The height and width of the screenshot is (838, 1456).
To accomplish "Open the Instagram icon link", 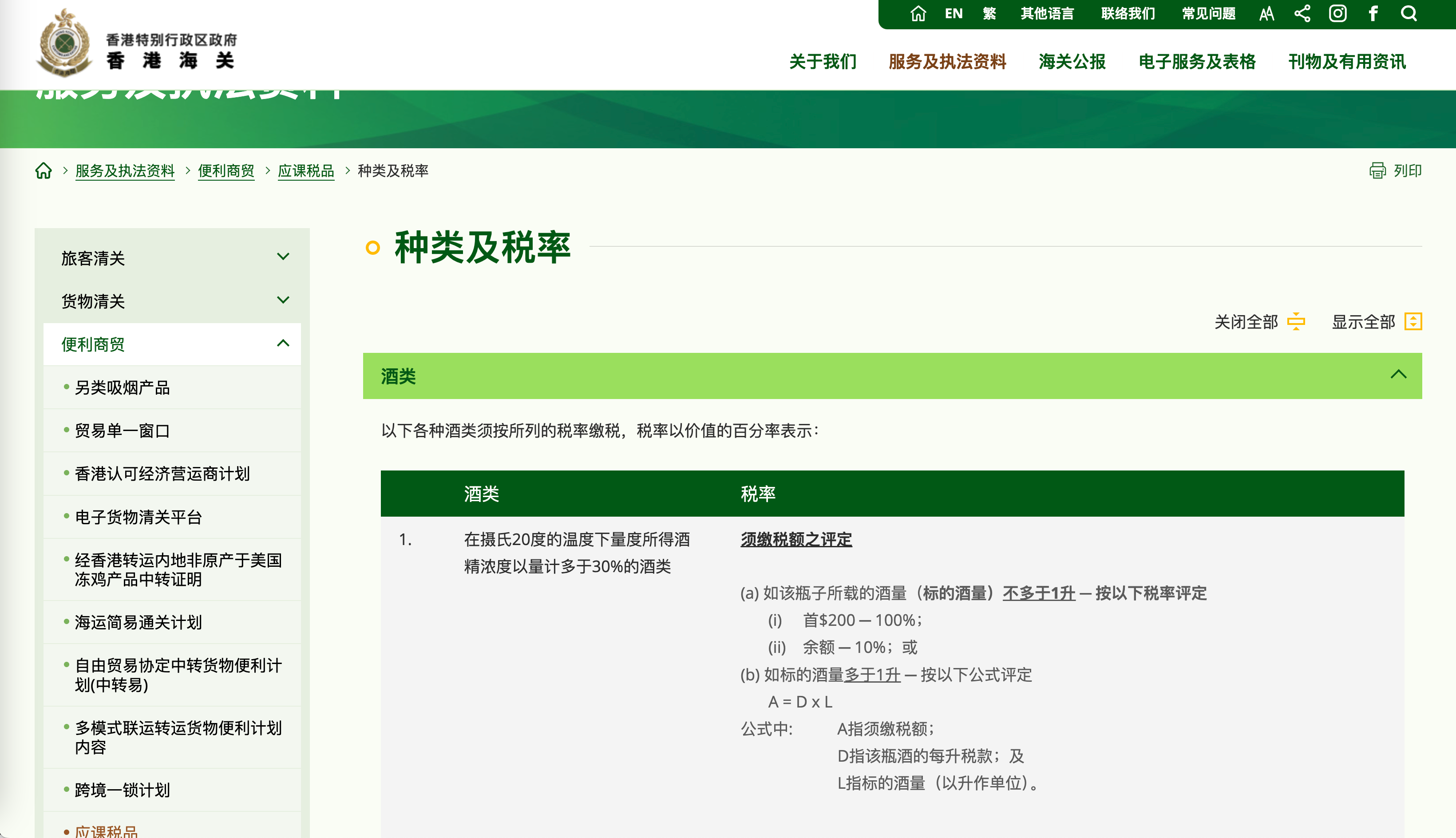I will tap(1337, 13).
